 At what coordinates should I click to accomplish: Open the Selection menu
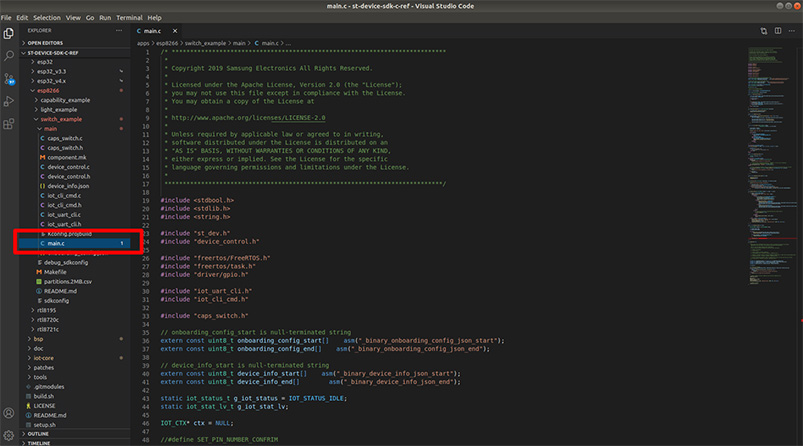(x=47, y=17)
